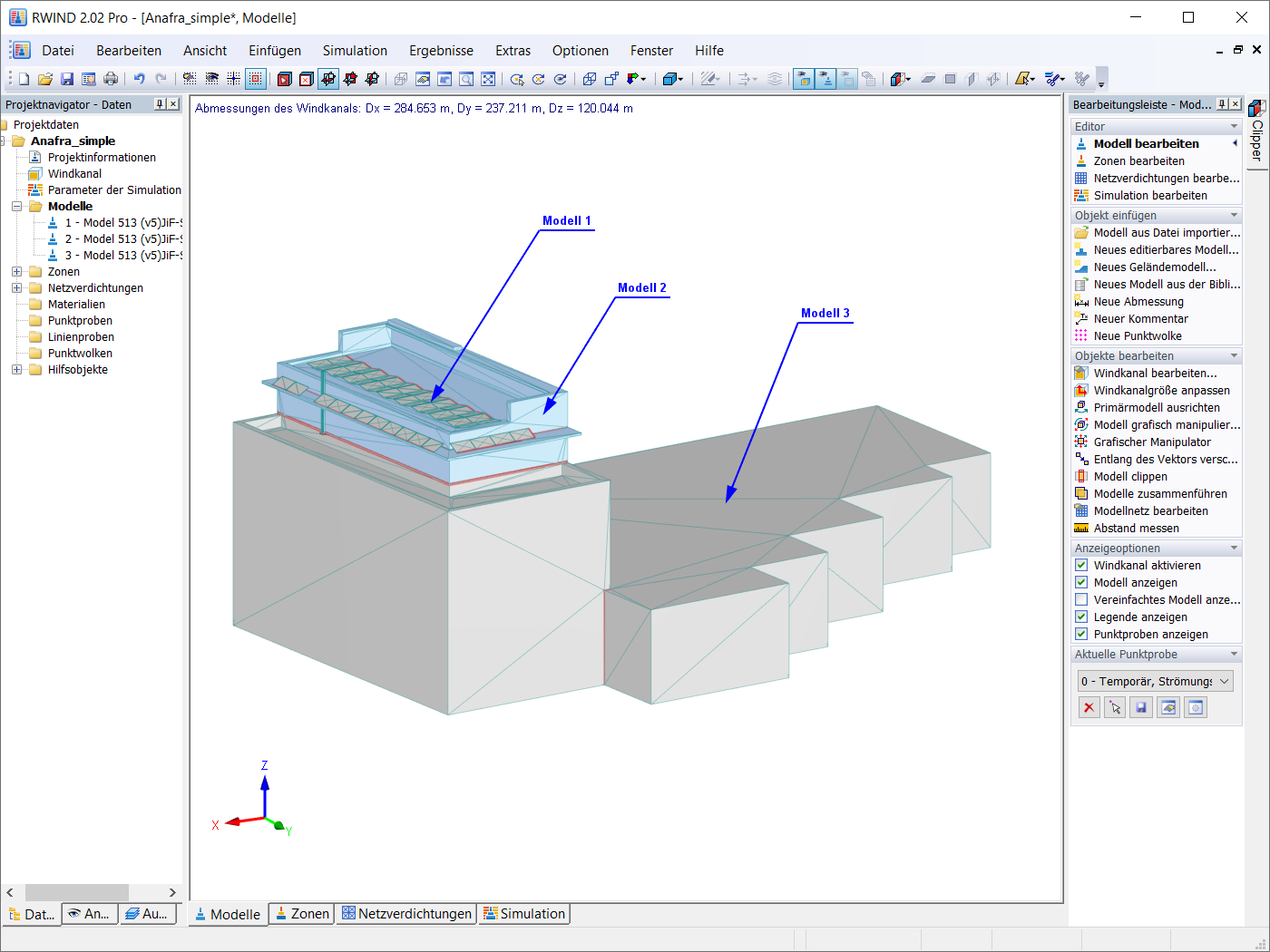
Task: Click the Abstand messen ruler icon
Action: (1081, 528)
